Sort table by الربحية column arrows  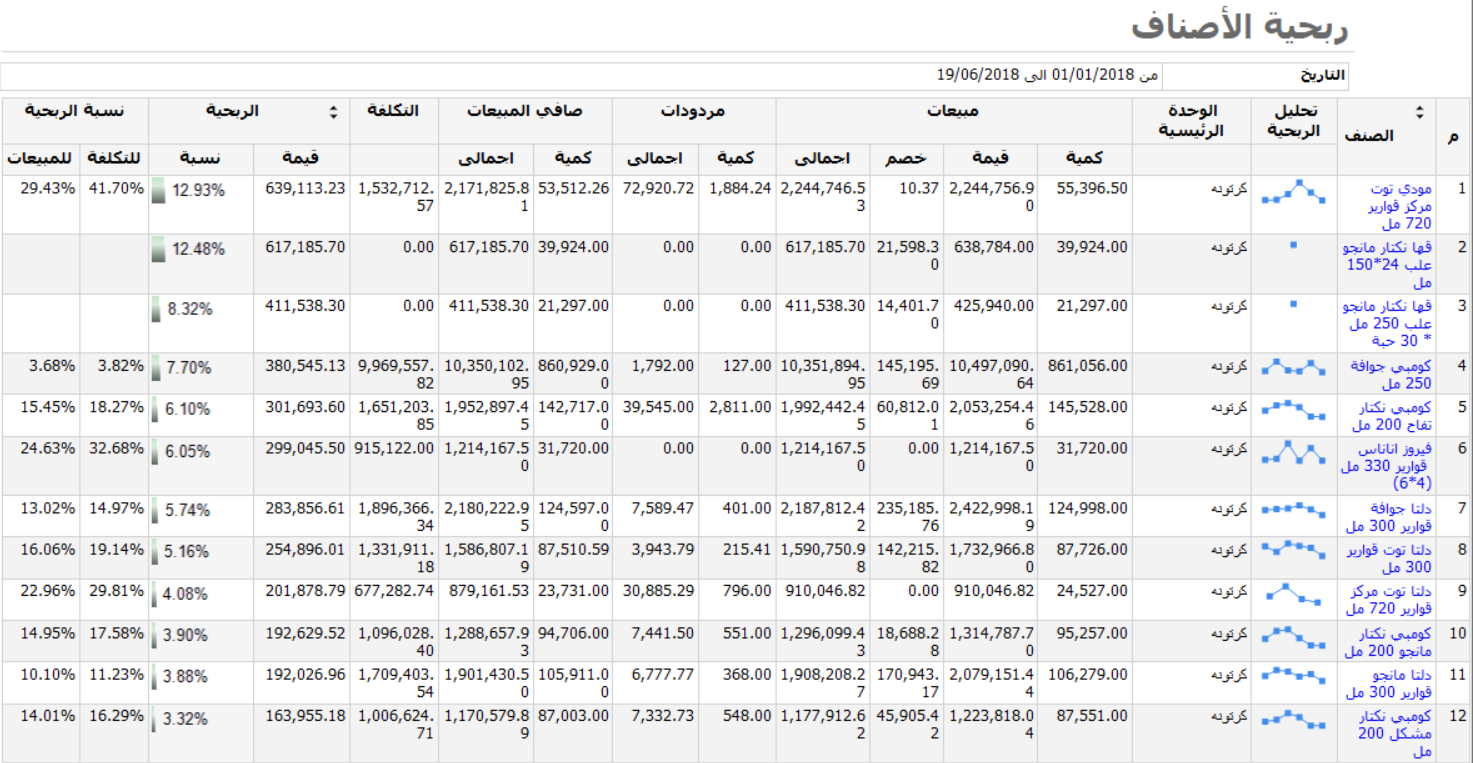[333, 112]
